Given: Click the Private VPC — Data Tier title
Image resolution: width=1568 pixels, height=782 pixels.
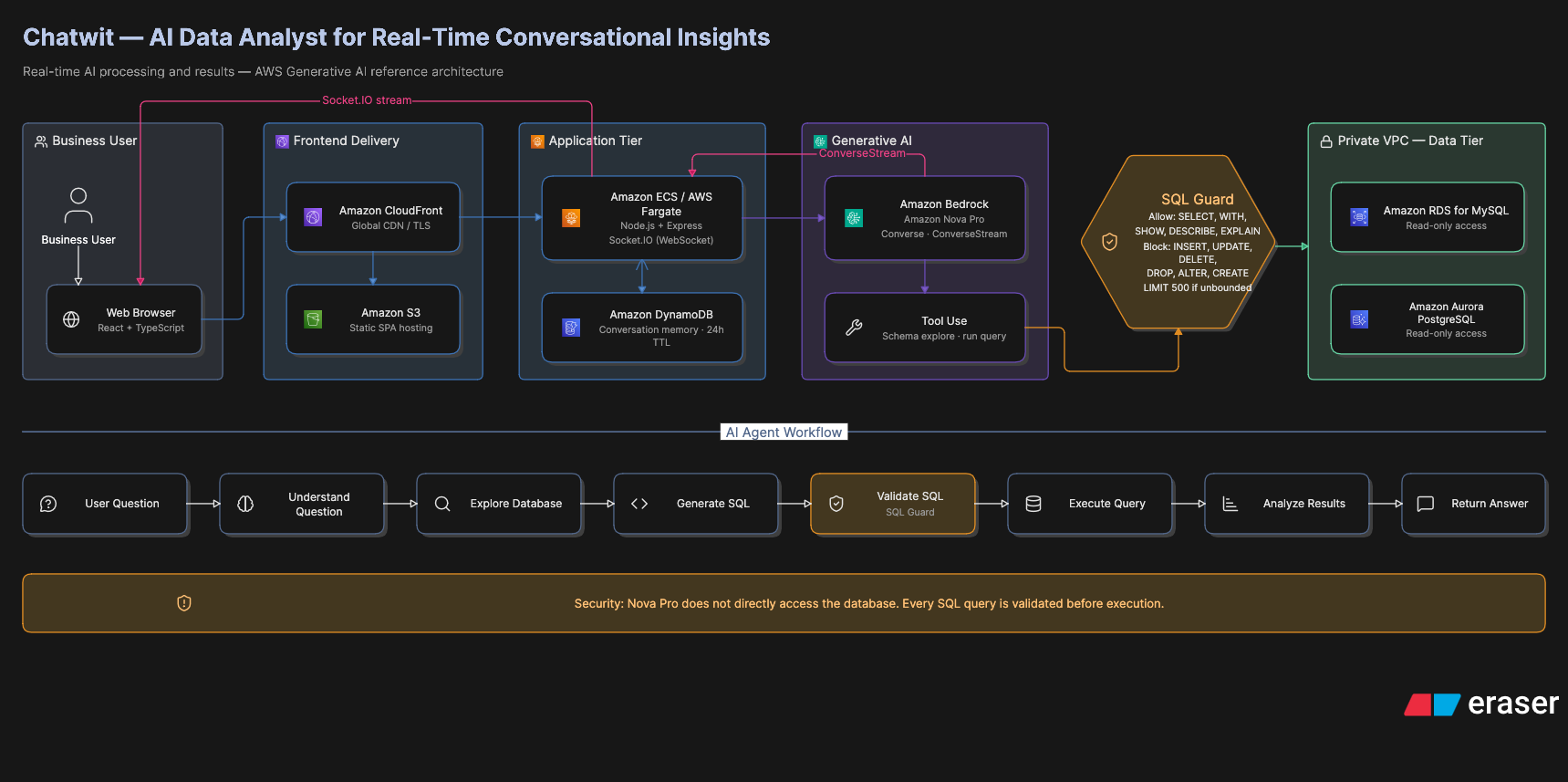Looking at the screenshot, I should 1410,141.
